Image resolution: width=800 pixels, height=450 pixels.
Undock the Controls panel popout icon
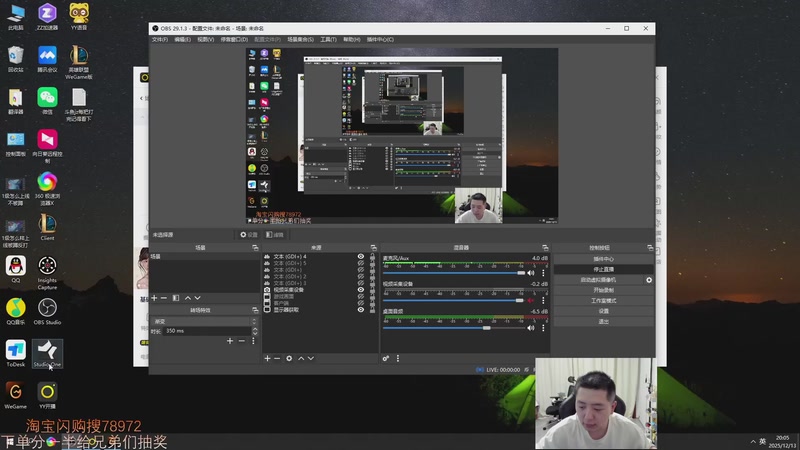[x=650, y=247]
